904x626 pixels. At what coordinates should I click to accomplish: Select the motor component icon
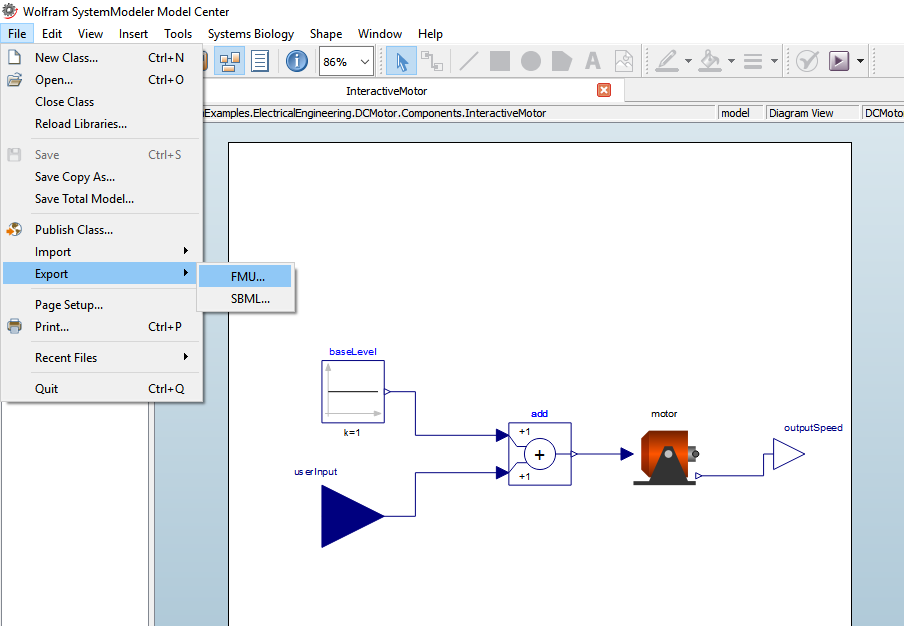[665, 457]
